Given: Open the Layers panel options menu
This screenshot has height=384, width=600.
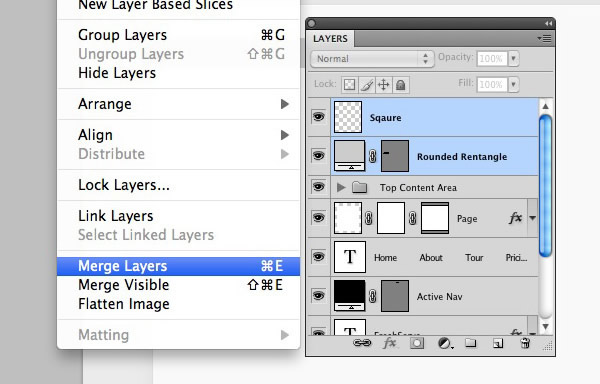Looking at the screenshot, I should 545,38.
